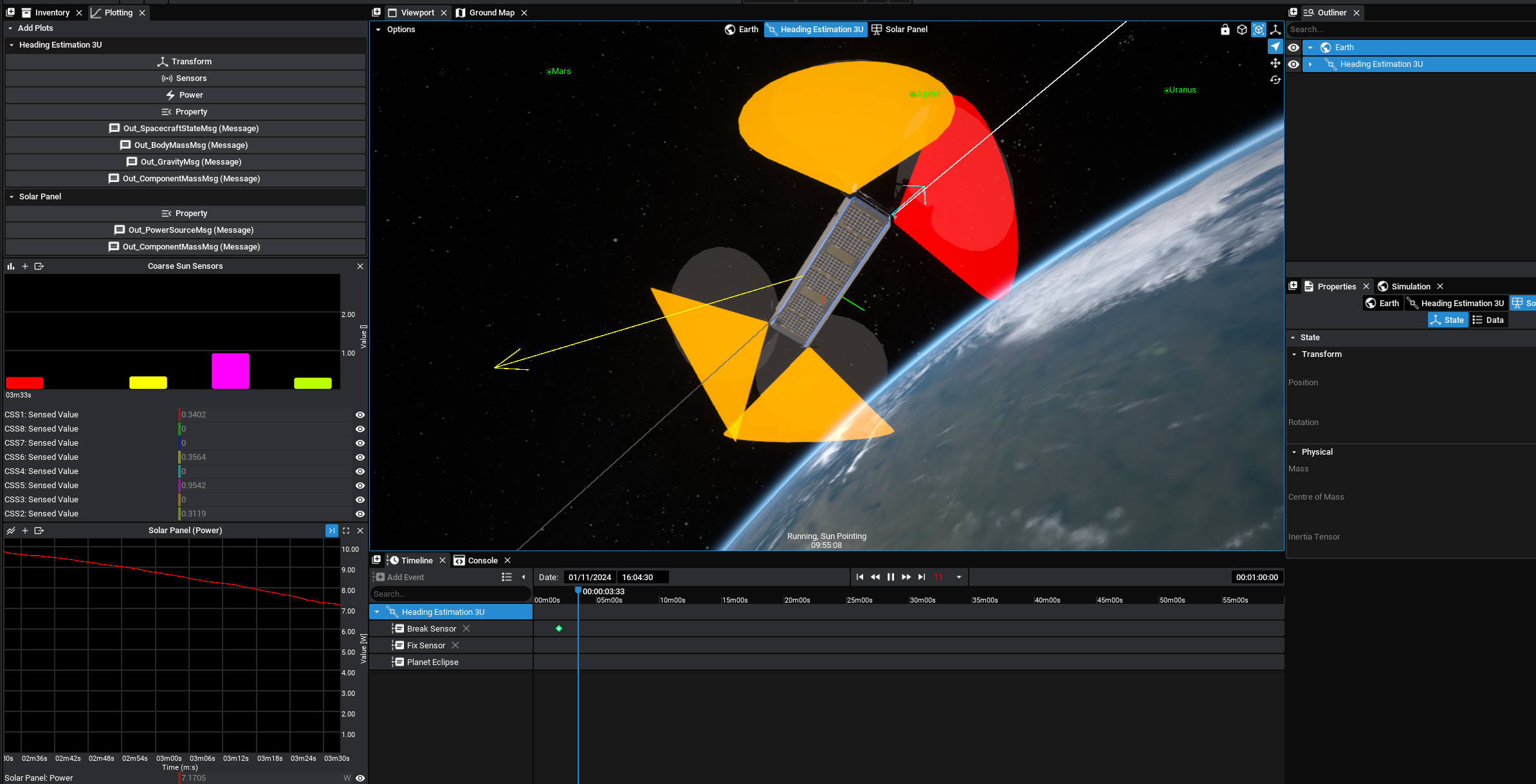Hide Earth in the Outliner

1293,48
